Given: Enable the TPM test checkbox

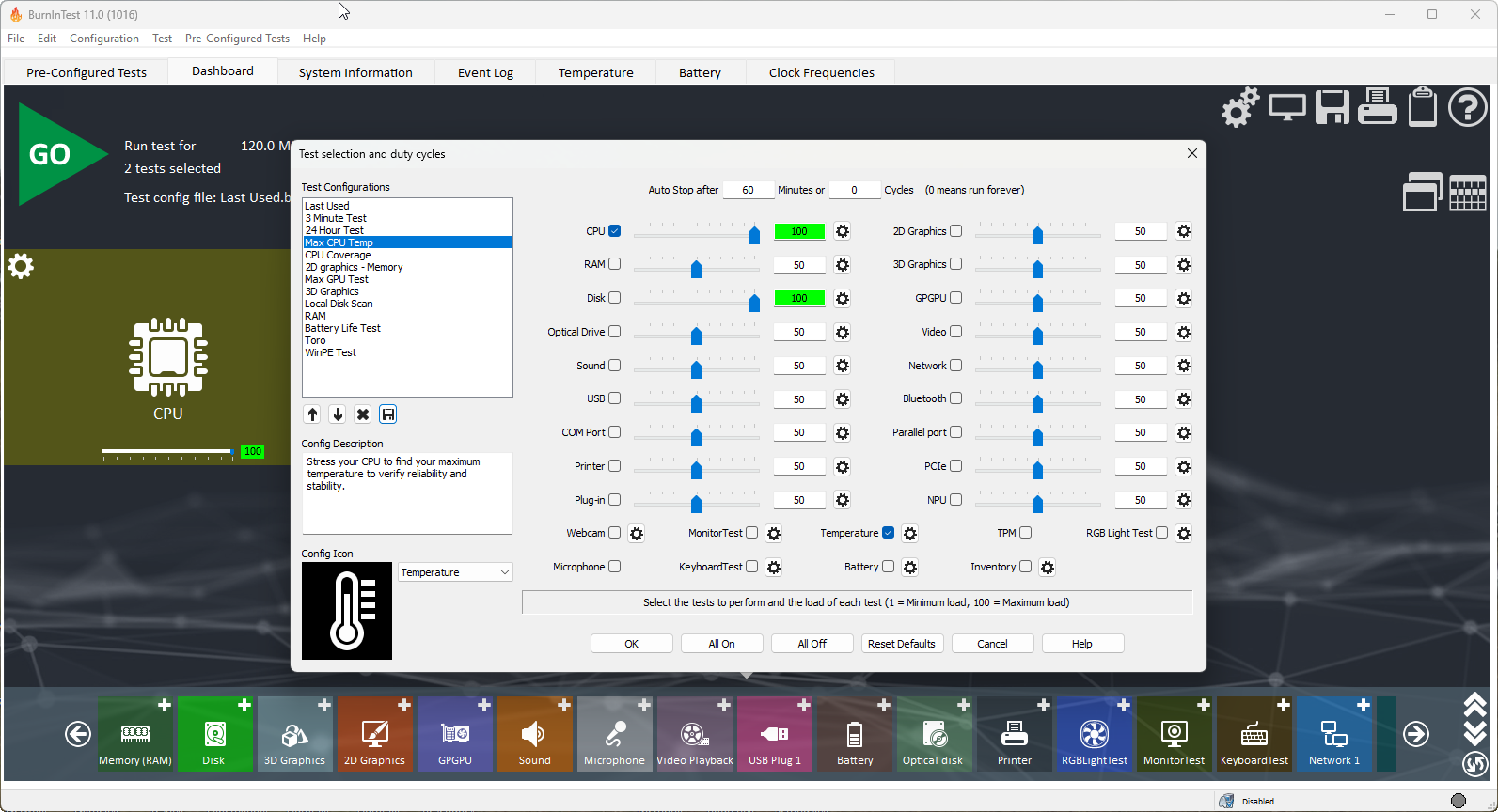Looking at the screenshot, I should 1026,533.
